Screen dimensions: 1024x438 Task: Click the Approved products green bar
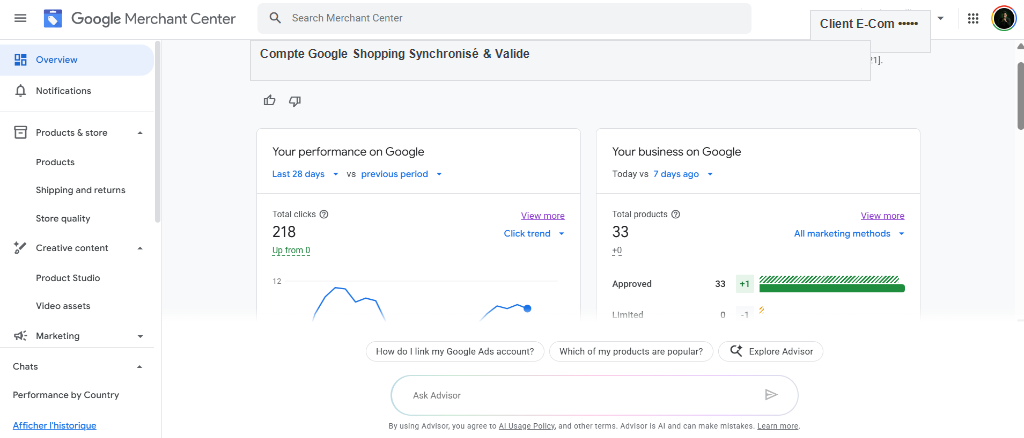(x=832, y=288)
